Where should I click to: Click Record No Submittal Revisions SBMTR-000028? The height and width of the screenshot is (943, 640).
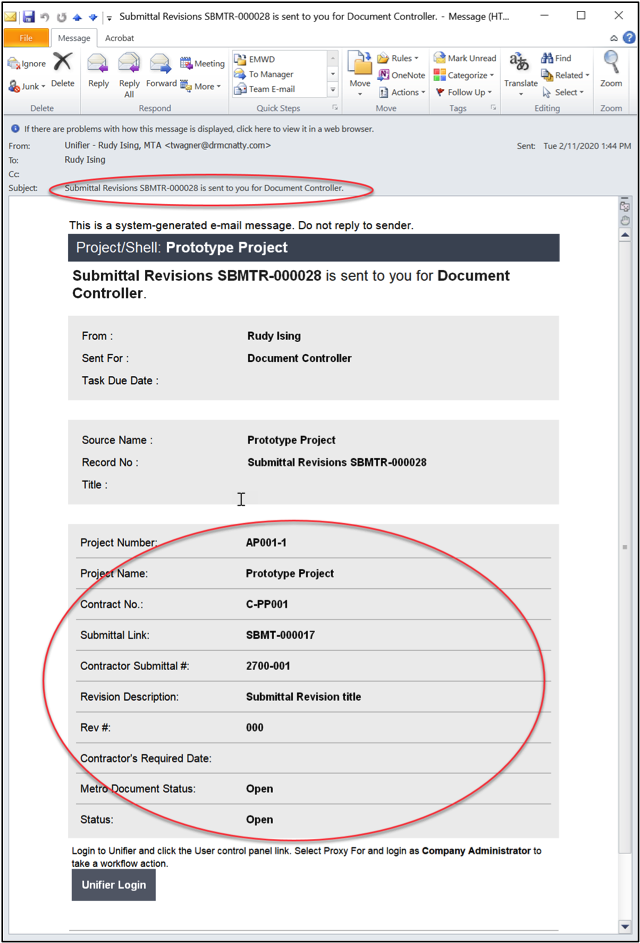tap(337, 462)
